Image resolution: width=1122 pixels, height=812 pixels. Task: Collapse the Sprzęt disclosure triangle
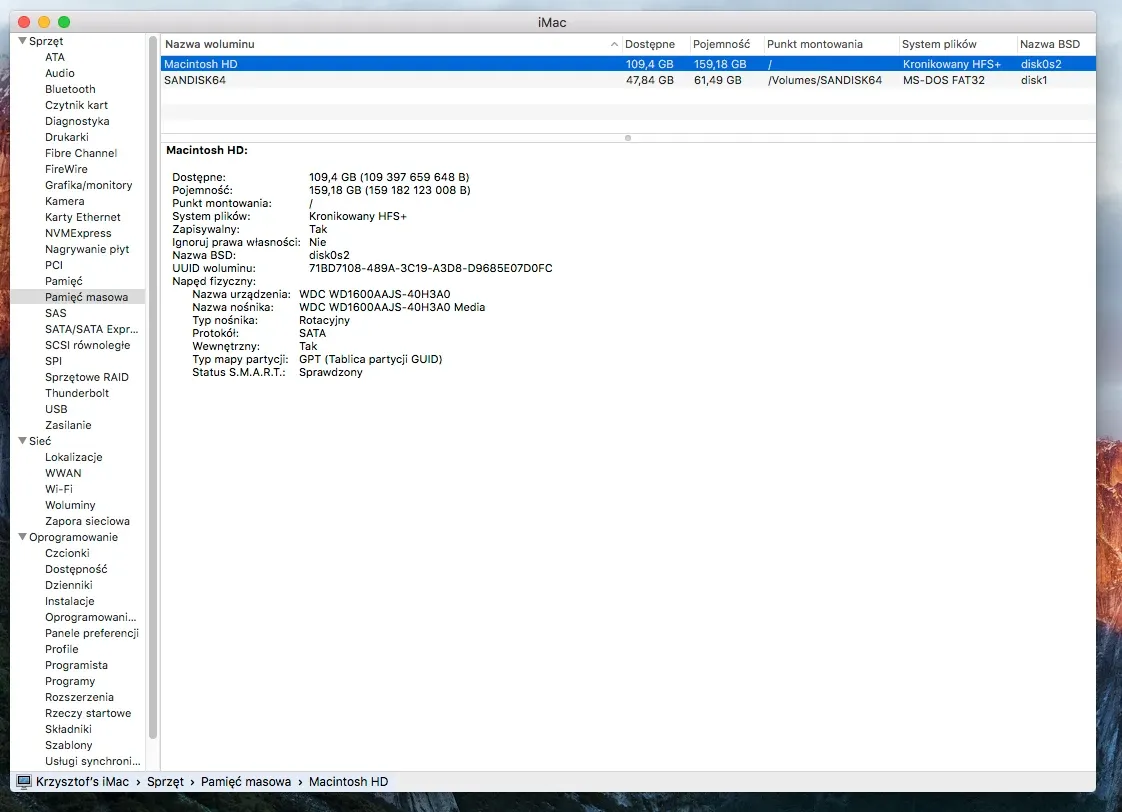tap(22, 41)
